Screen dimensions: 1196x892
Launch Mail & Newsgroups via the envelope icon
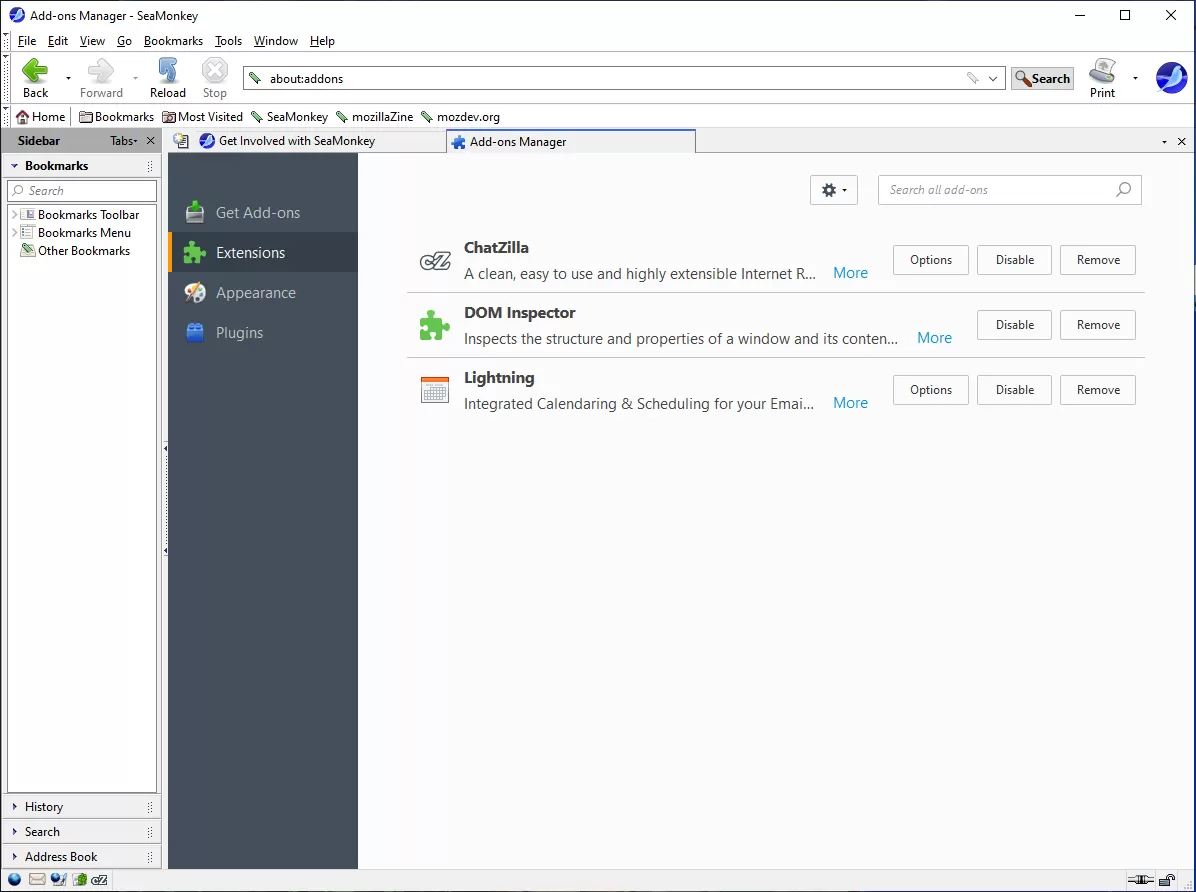point(37,880)
